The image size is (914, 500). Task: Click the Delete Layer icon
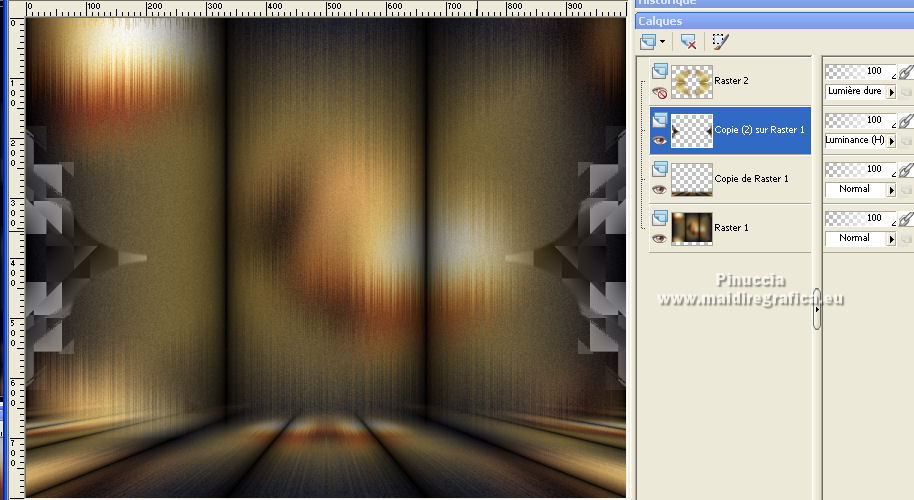[688, 41]
